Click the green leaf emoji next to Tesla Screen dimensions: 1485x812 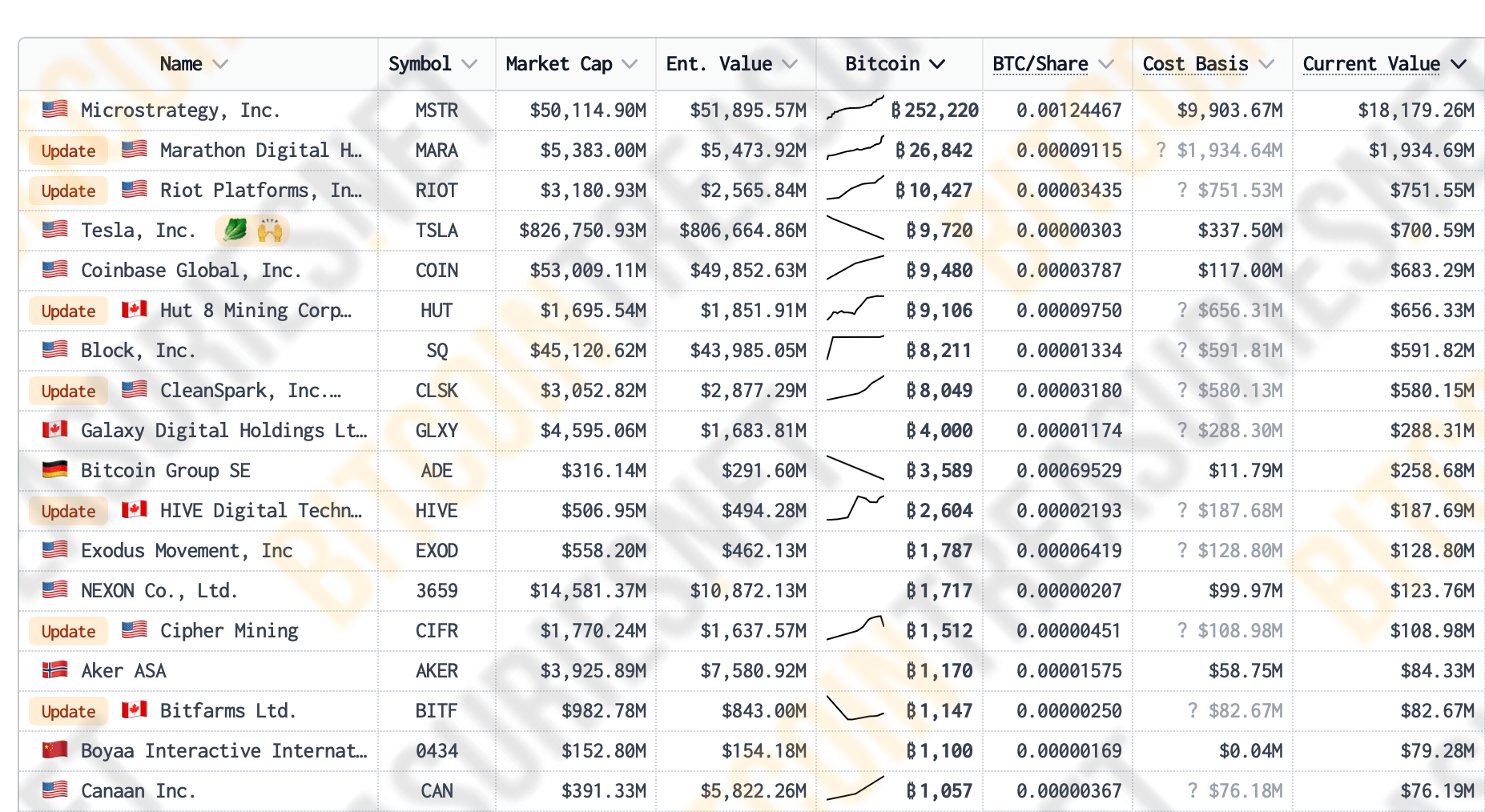235,230
